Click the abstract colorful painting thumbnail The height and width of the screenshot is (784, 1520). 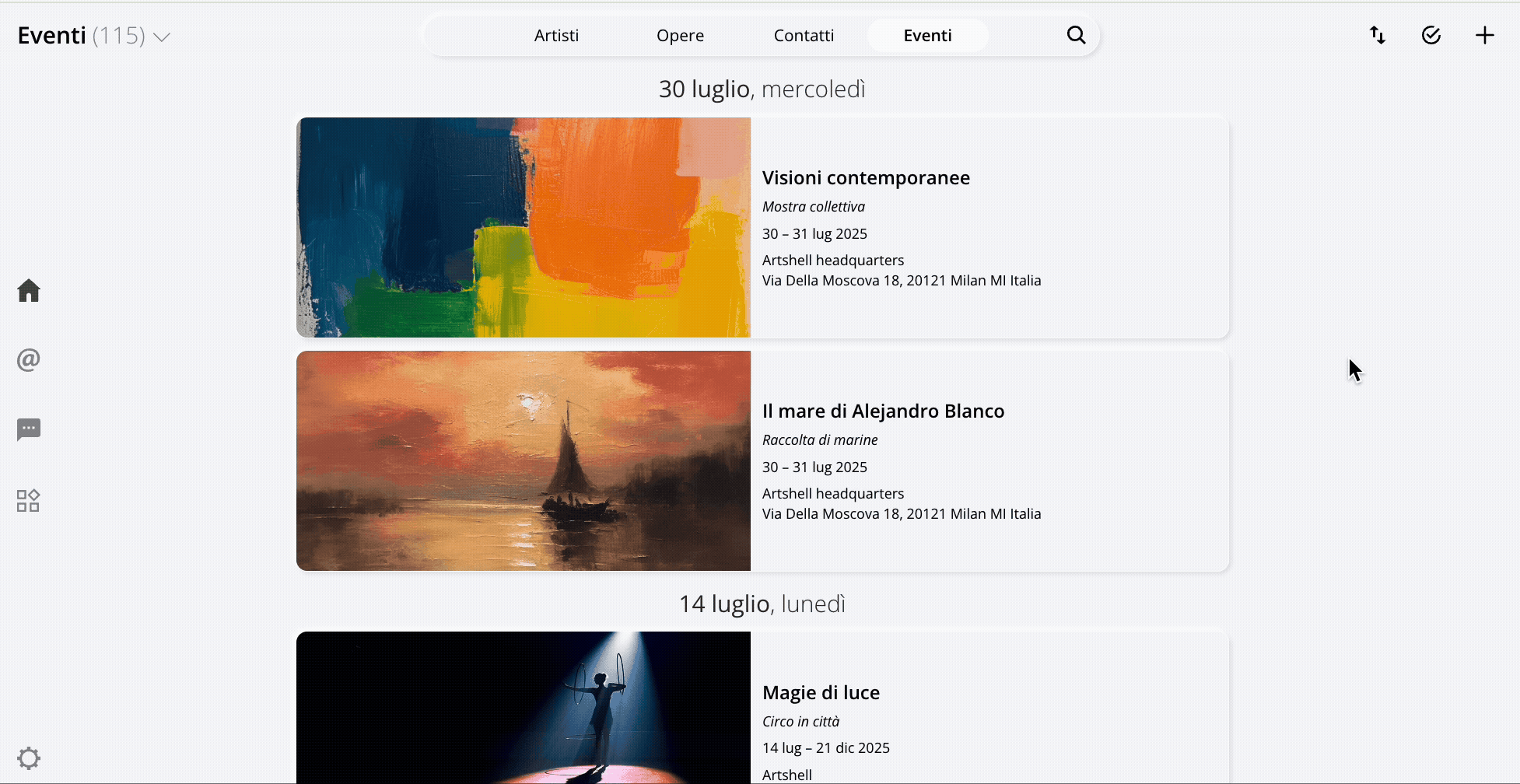tap(524, 227)
